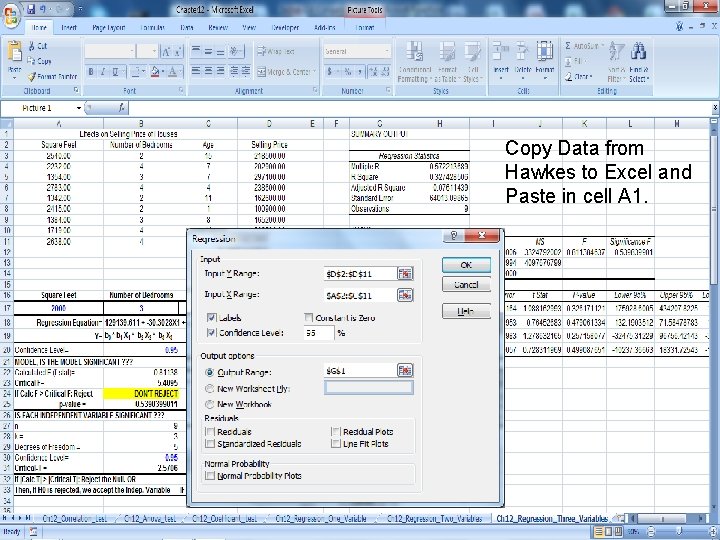This screenshot has width=720, height=540.
Task: Click OK in the Regression dialog
Action: (x=466, y=265)
